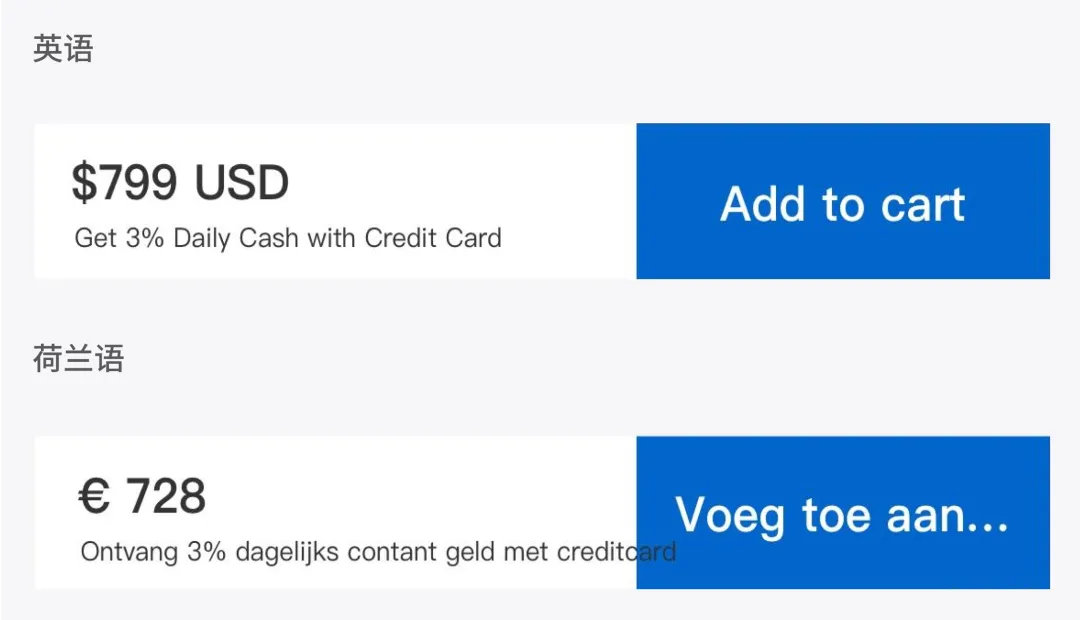The height and width of the screenshot is (620, 1080).
Task: Click the 英语 section label
Action: click(x=63, y=49)
